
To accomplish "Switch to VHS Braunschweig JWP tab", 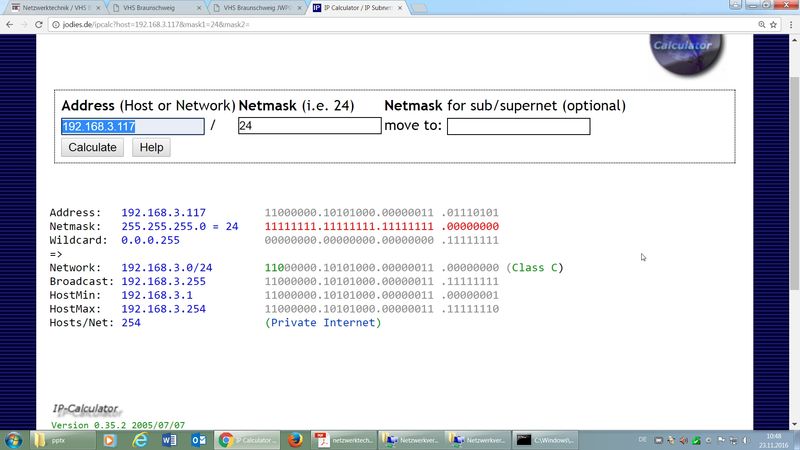I will click(257, 8).
